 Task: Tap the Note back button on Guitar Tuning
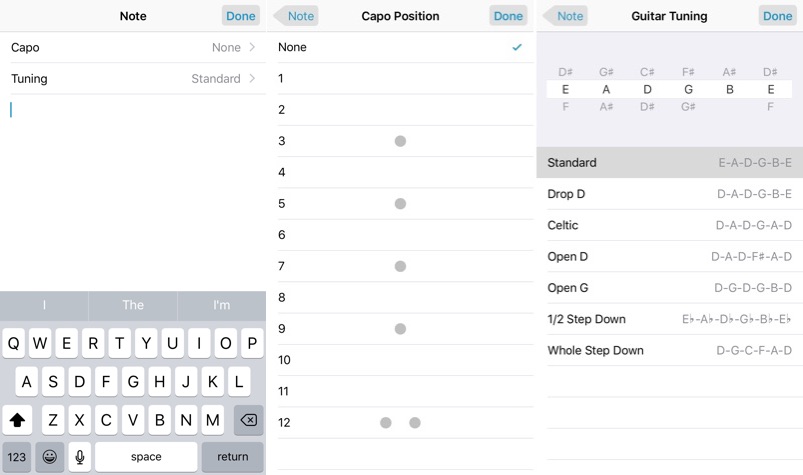565,16
